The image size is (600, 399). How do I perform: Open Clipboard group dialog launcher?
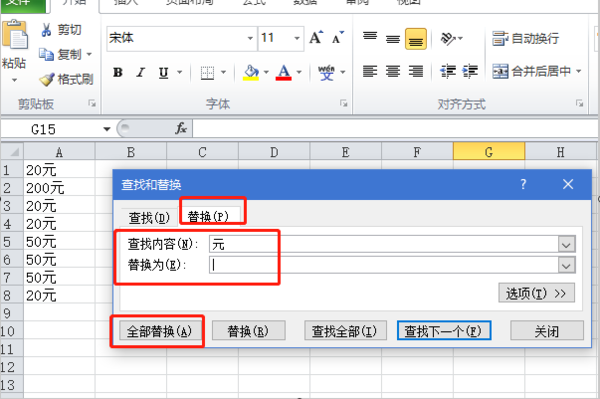92,103
